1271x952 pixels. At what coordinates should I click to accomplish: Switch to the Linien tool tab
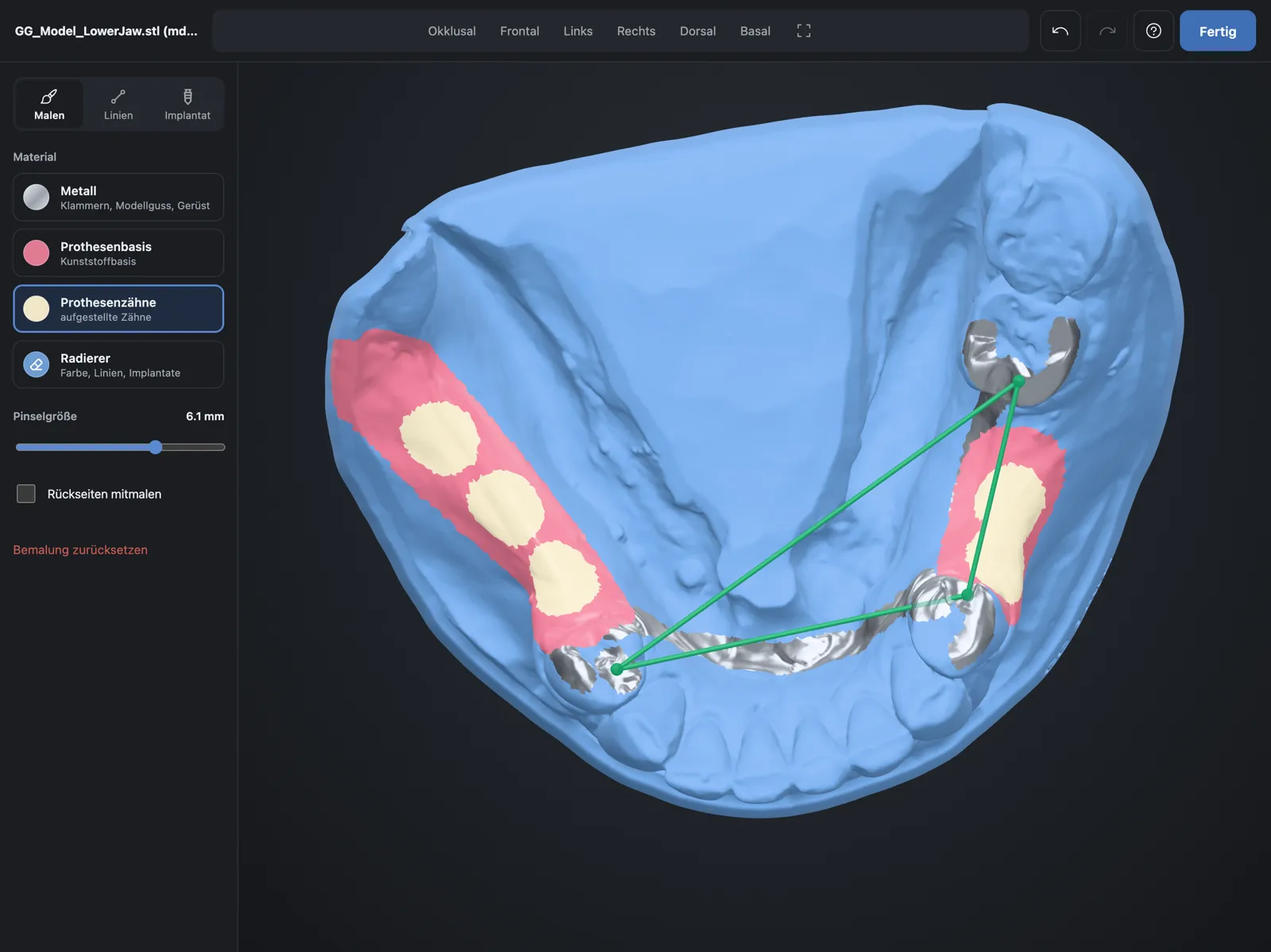[118, 104]
